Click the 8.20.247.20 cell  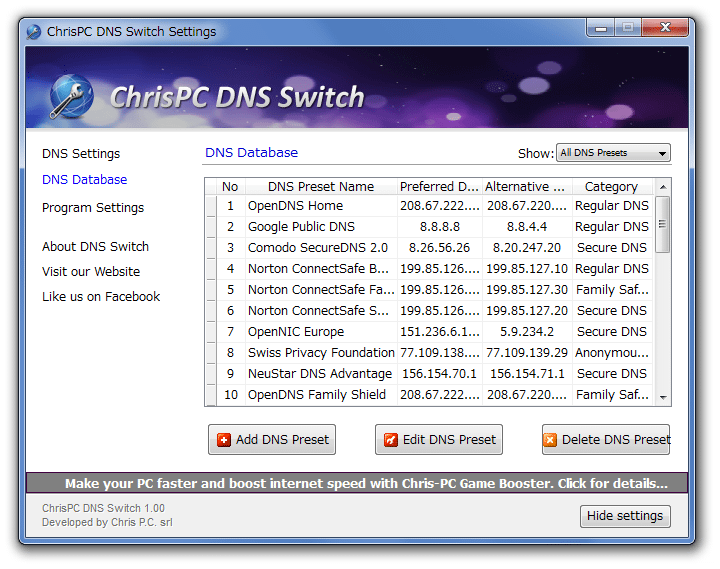pyautogui.click(x=527, y=248)
